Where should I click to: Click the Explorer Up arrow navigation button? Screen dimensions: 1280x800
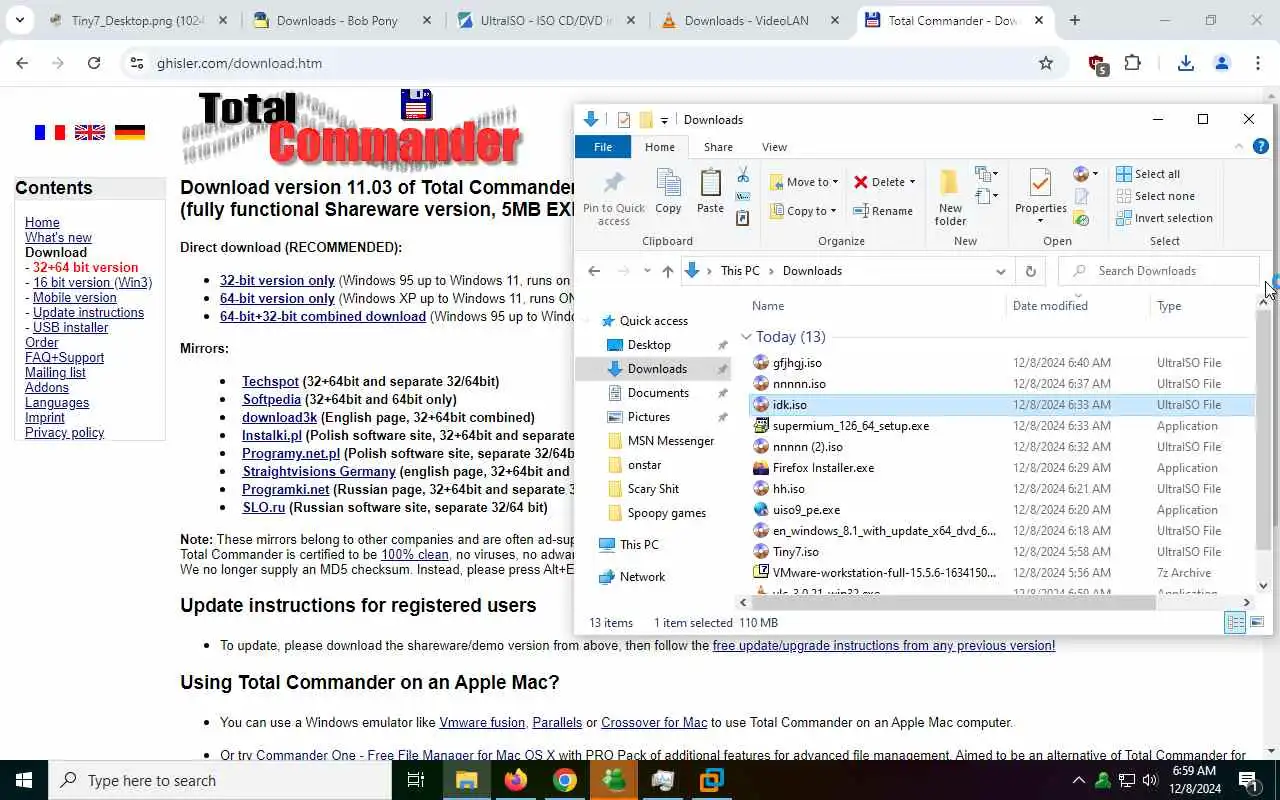[668, 271]
